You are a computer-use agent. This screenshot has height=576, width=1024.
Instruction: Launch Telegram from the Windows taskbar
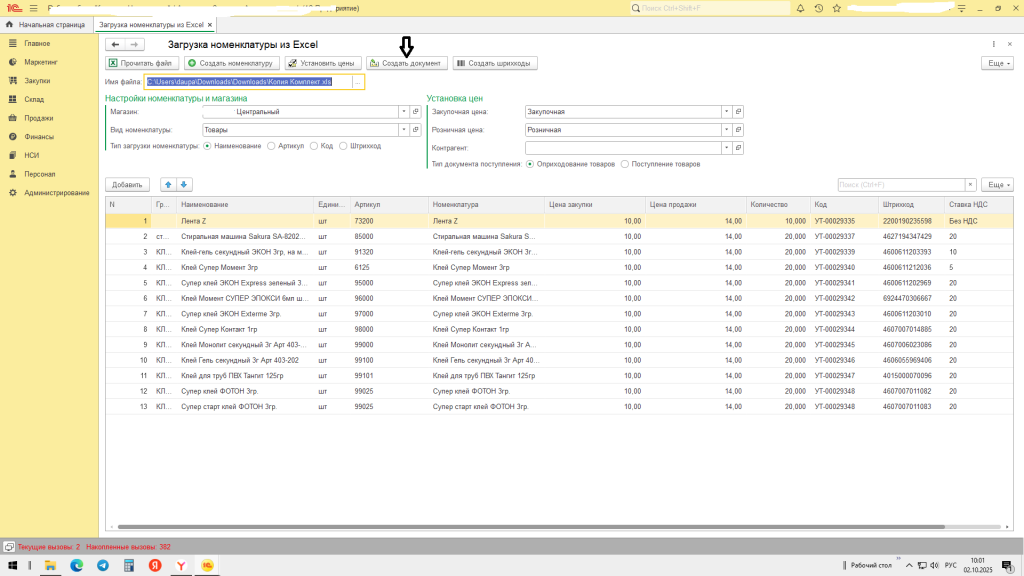click(x=103, y=566)
